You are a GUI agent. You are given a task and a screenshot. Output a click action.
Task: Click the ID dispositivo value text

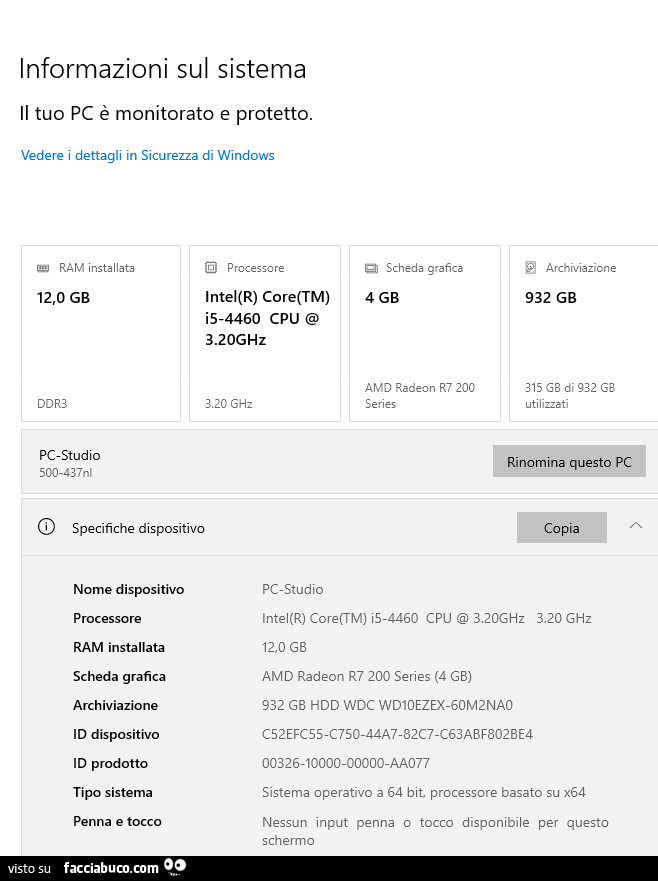click(x=397, y=734)
